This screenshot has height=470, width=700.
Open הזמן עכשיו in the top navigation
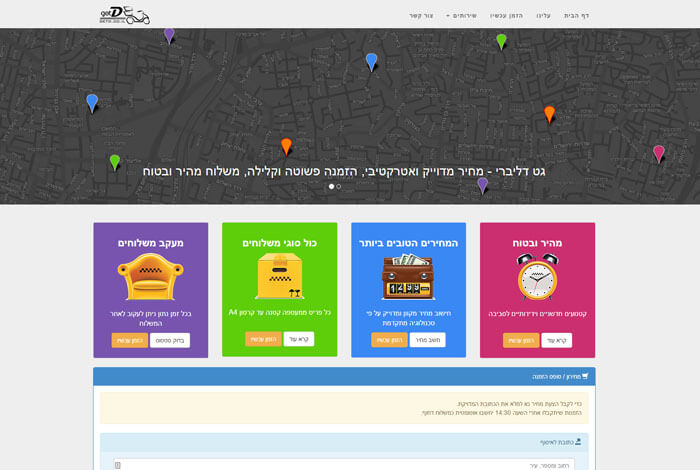(506, 16)
